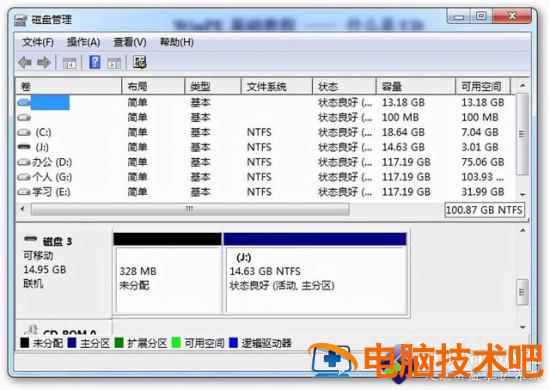
Task: Select the (J:) removable volume row
Action: pyautogui.click(x=266, y=147)
